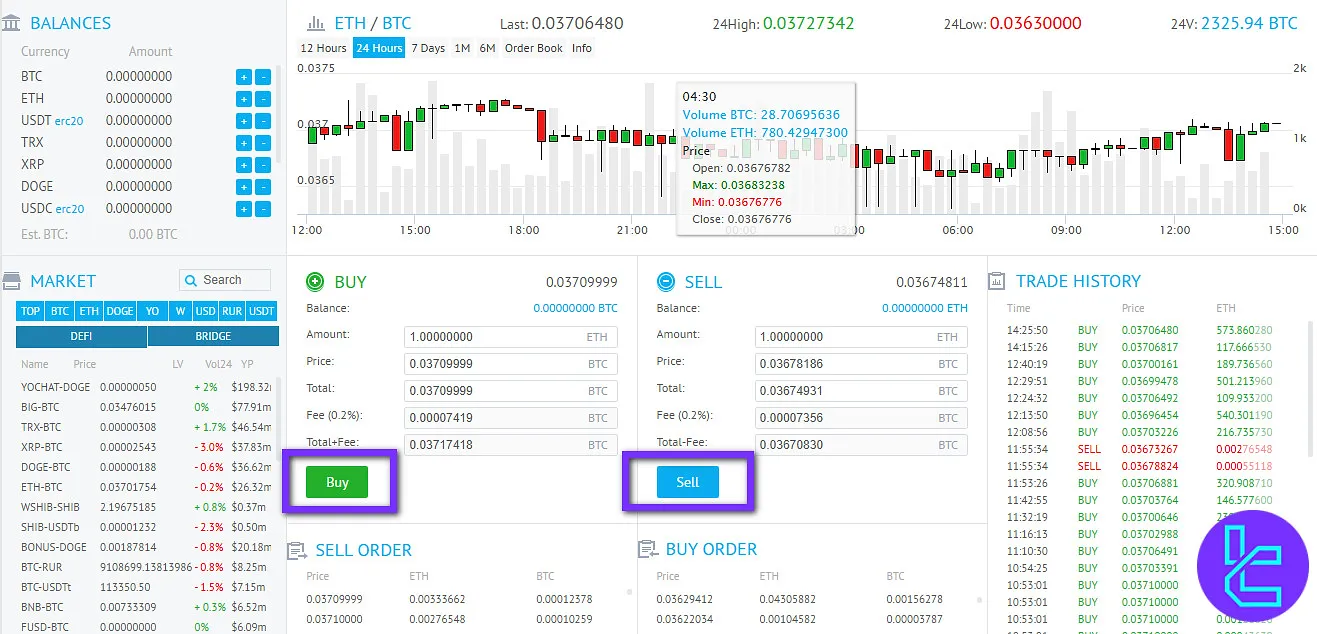Viewport: 1317px width, 634px height.
Task: Switch chart to 6M range
Action: (487, 48)
